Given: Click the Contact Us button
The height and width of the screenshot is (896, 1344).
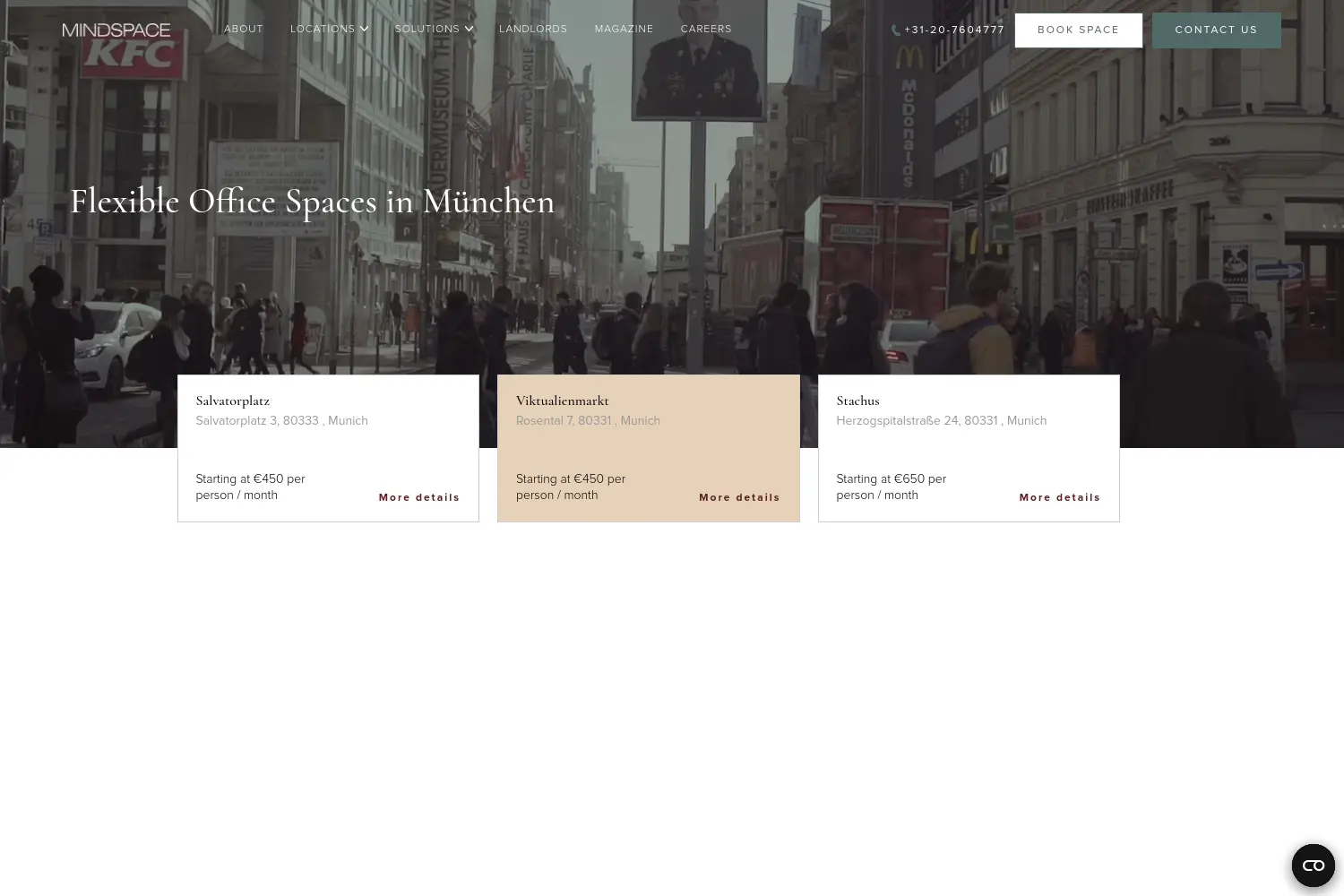Looking at the screenshot, I should [1217, 30].
